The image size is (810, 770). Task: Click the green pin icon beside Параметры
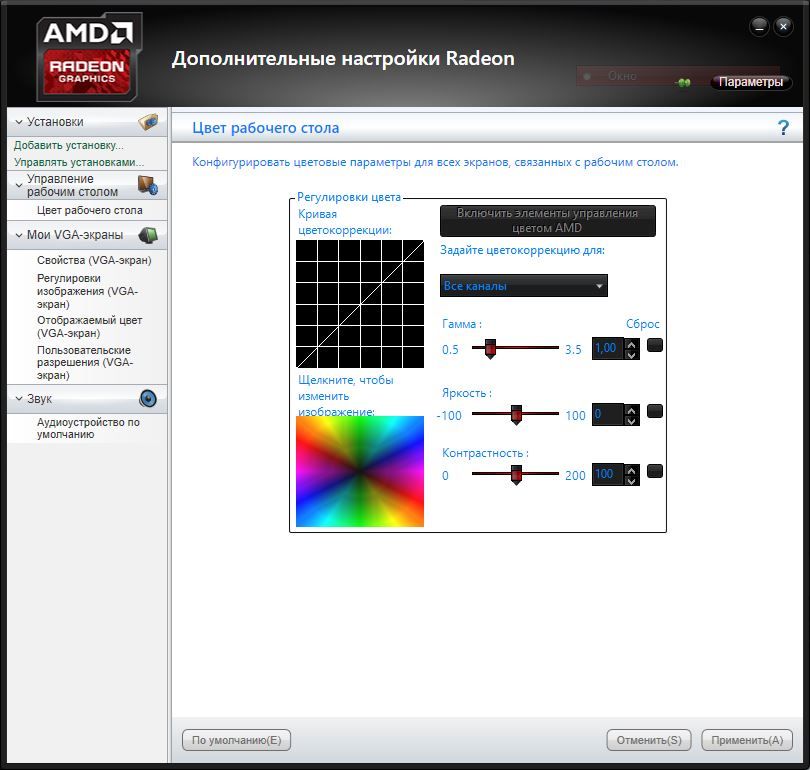point(683,82)
